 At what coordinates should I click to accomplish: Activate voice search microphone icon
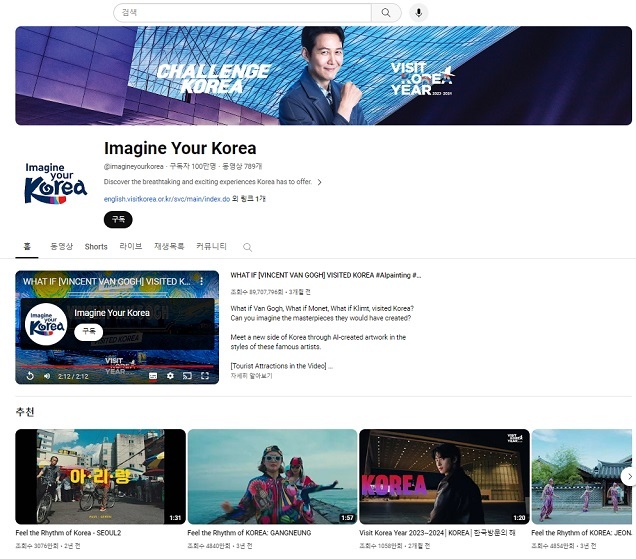(x=419, y=13)
